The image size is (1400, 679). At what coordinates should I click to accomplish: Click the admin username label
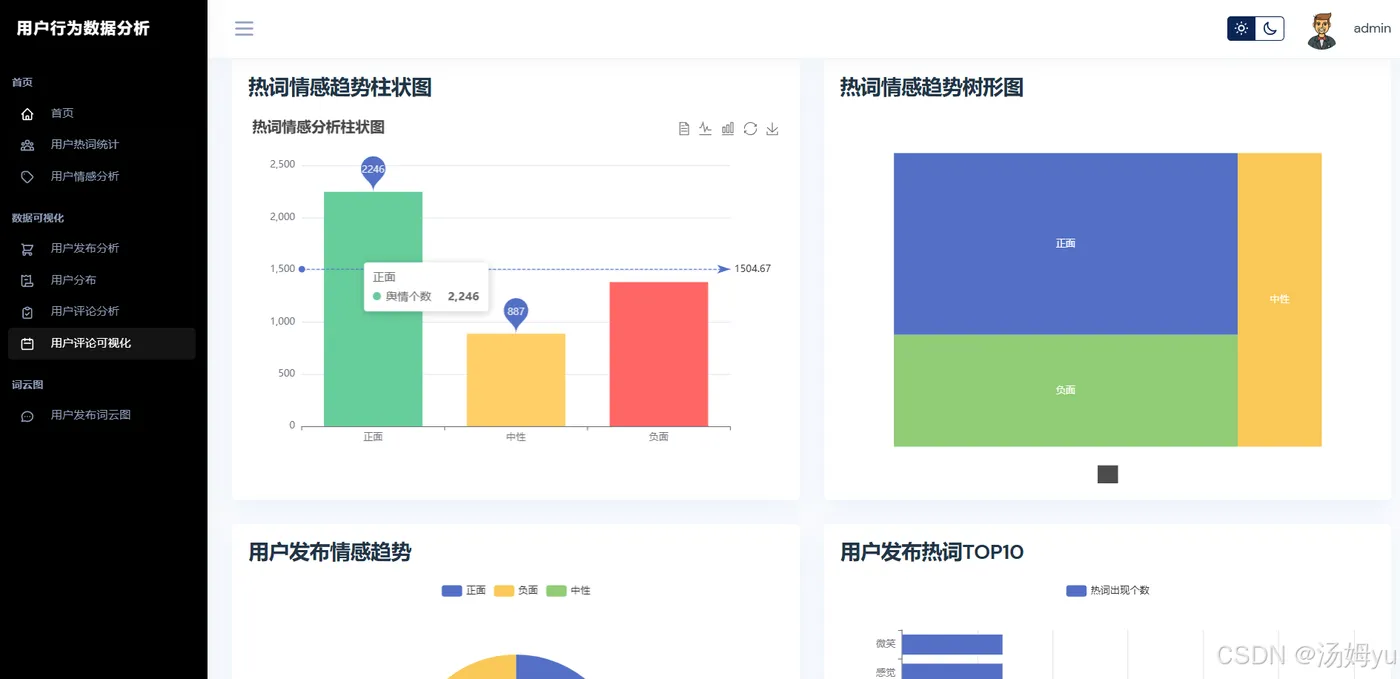(1372, 28)
